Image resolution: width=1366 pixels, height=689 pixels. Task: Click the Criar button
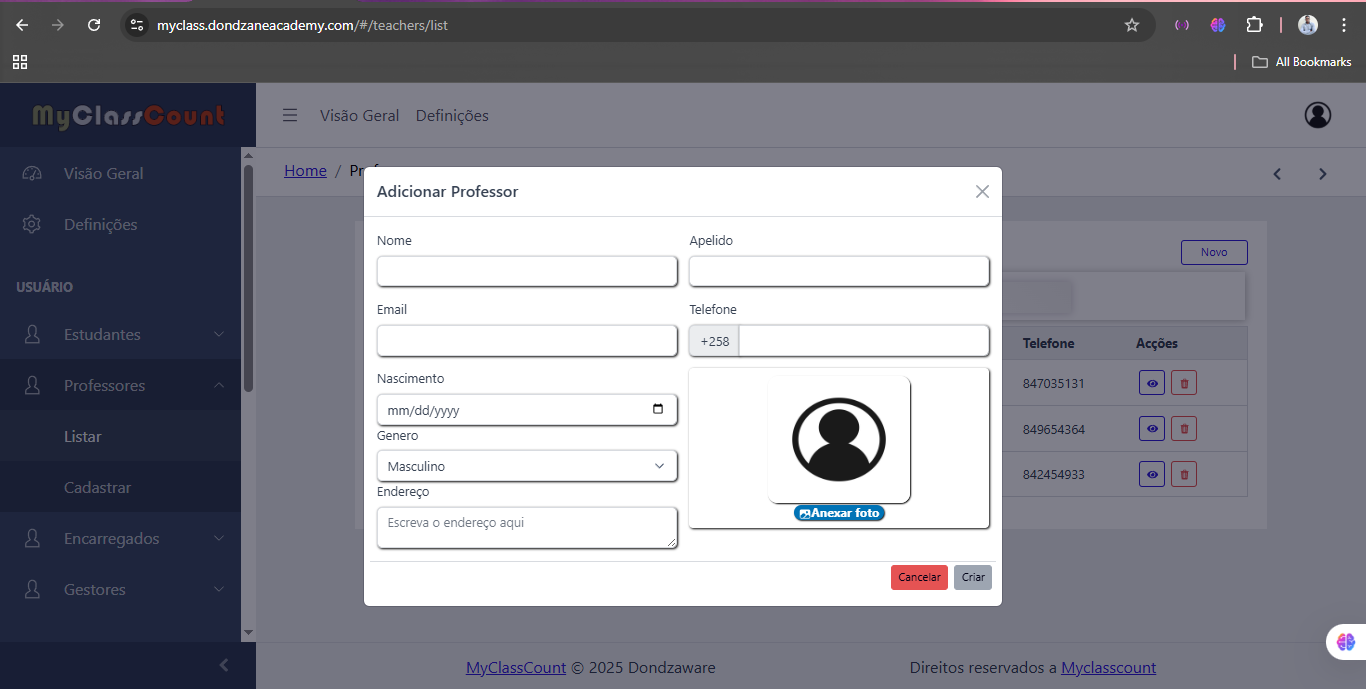[973, 577]
